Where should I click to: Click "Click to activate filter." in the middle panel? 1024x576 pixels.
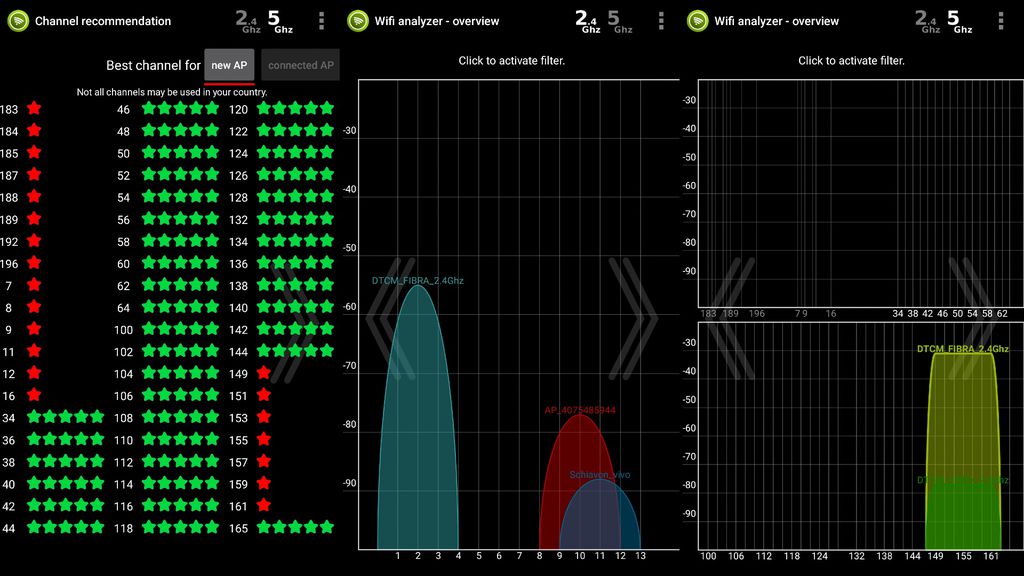tap(512, 61)
